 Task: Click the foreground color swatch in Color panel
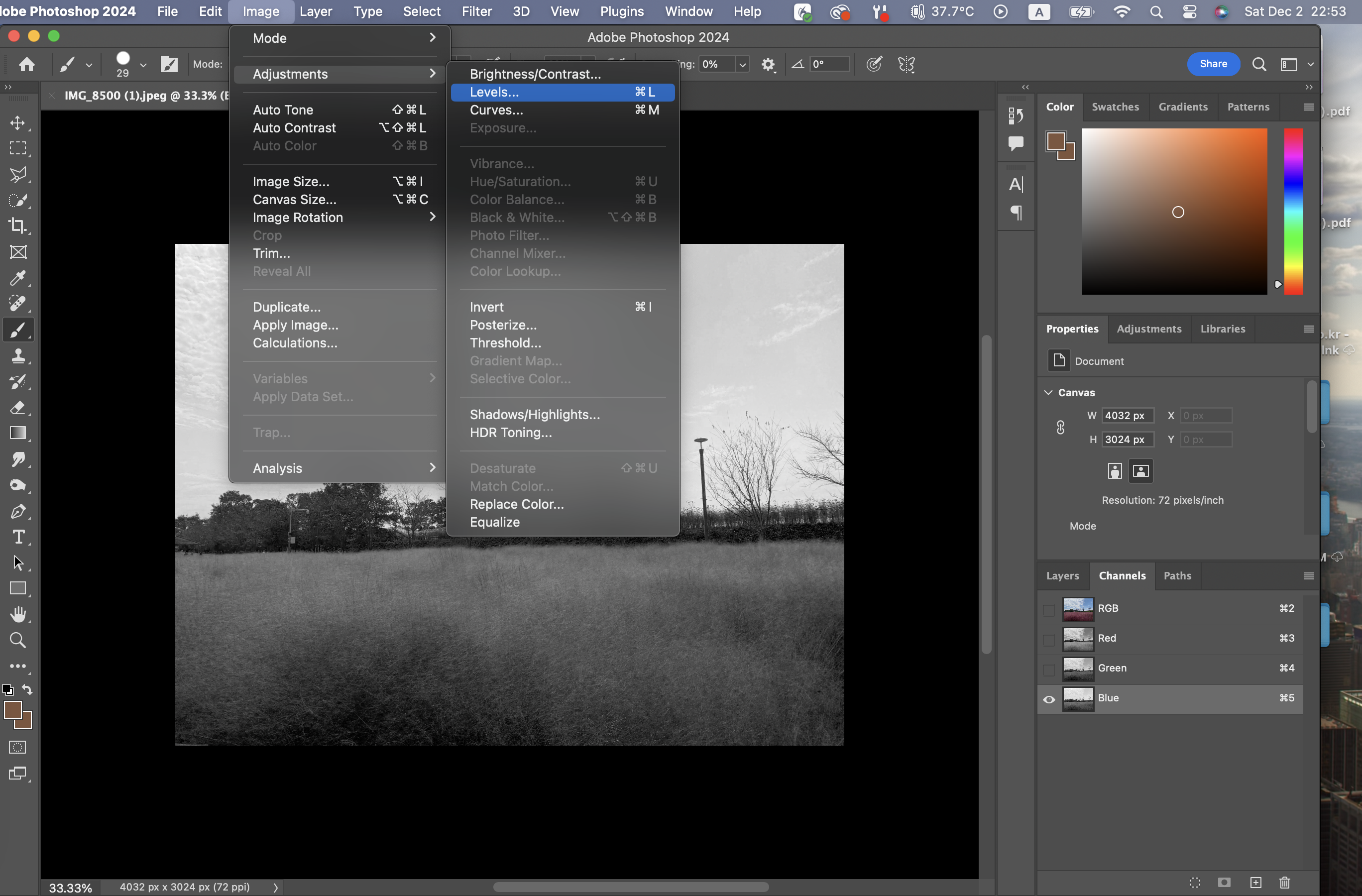(x=1056, y=141)
